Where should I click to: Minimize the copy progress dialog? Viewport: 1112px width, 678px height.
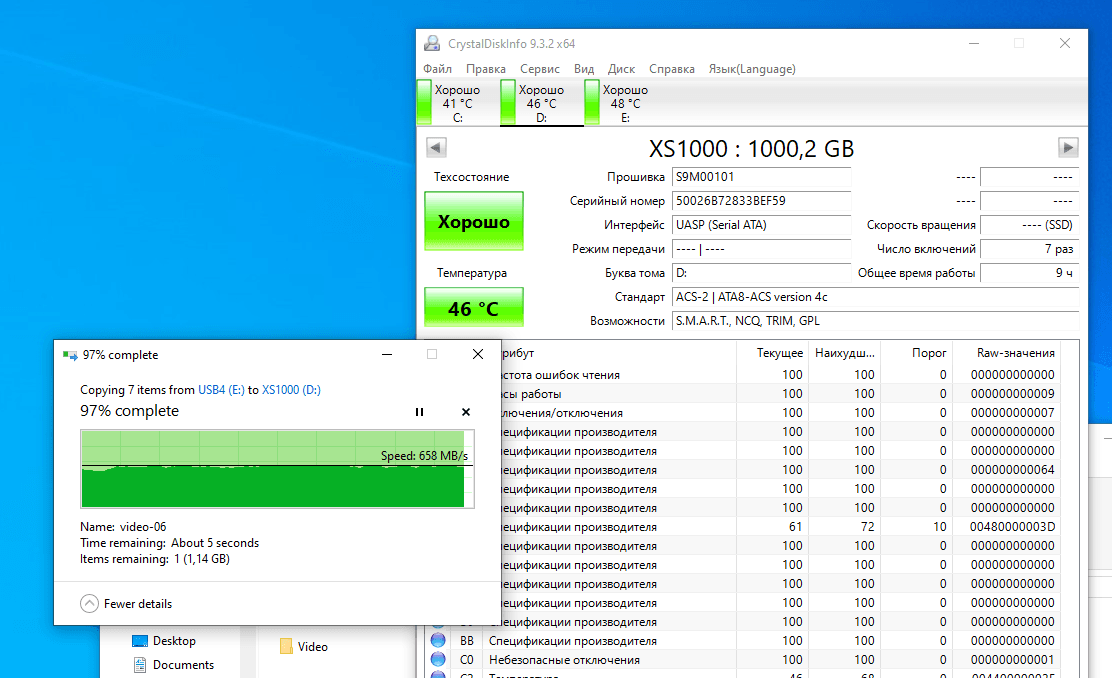pos(387,354)
